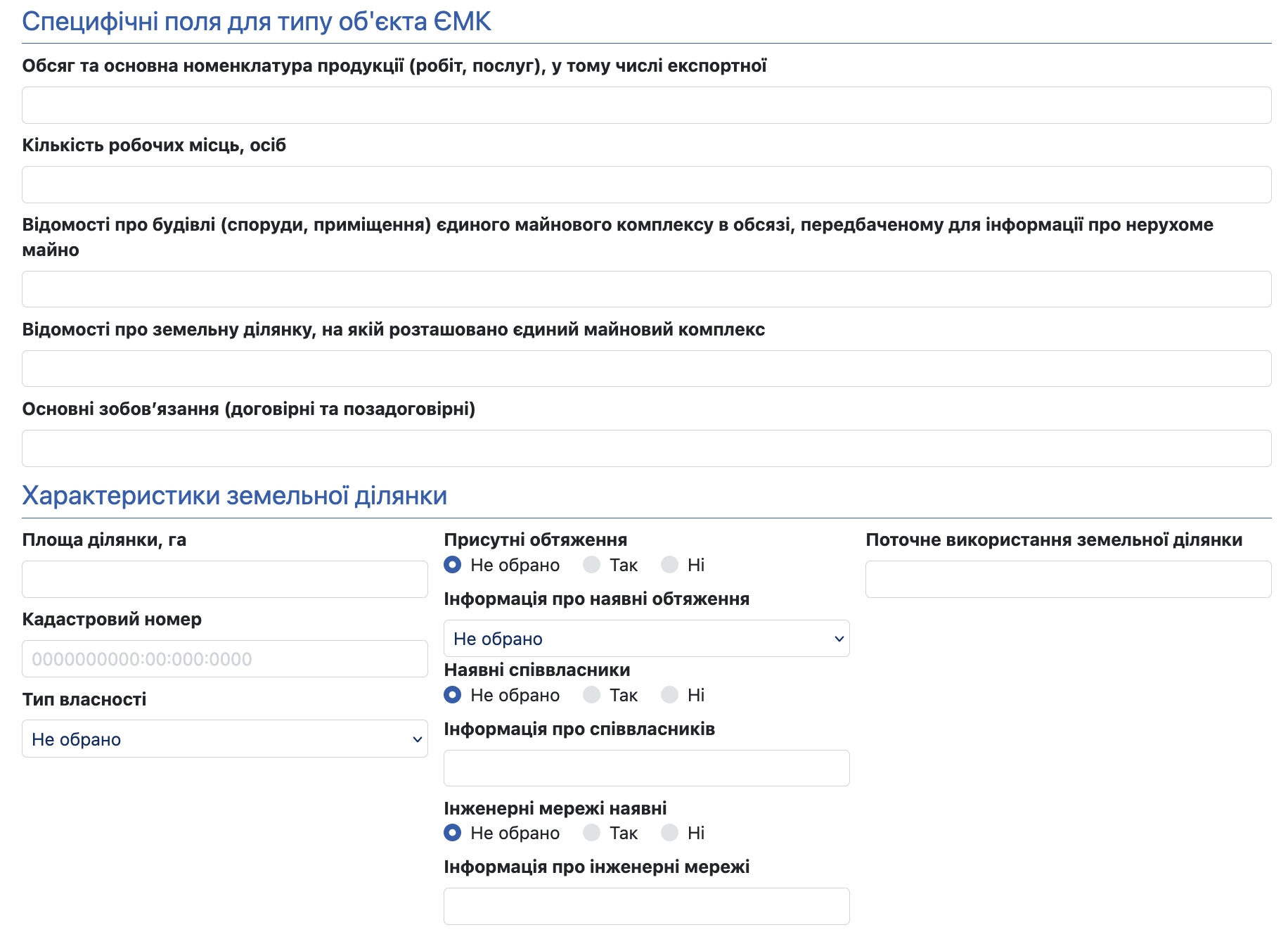Click the Кількість робочих місць field

click(x=647, y=184)
